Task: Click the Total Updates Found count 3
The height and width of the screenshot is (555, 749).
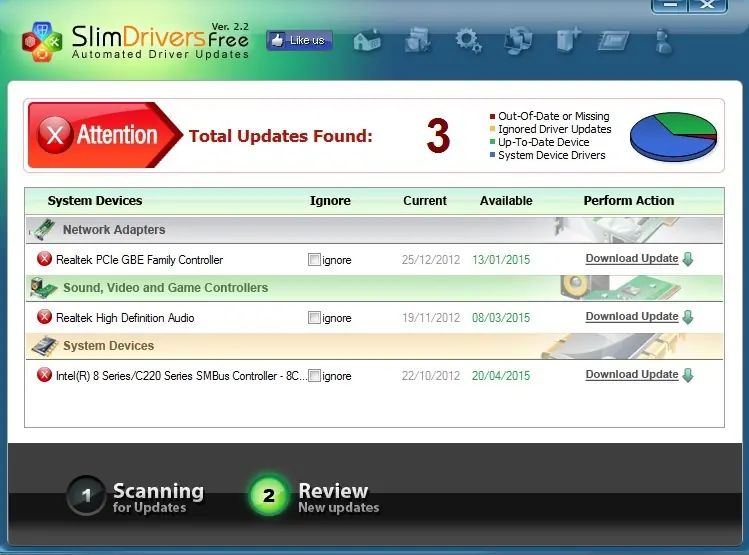Action: tap(439, 136)
